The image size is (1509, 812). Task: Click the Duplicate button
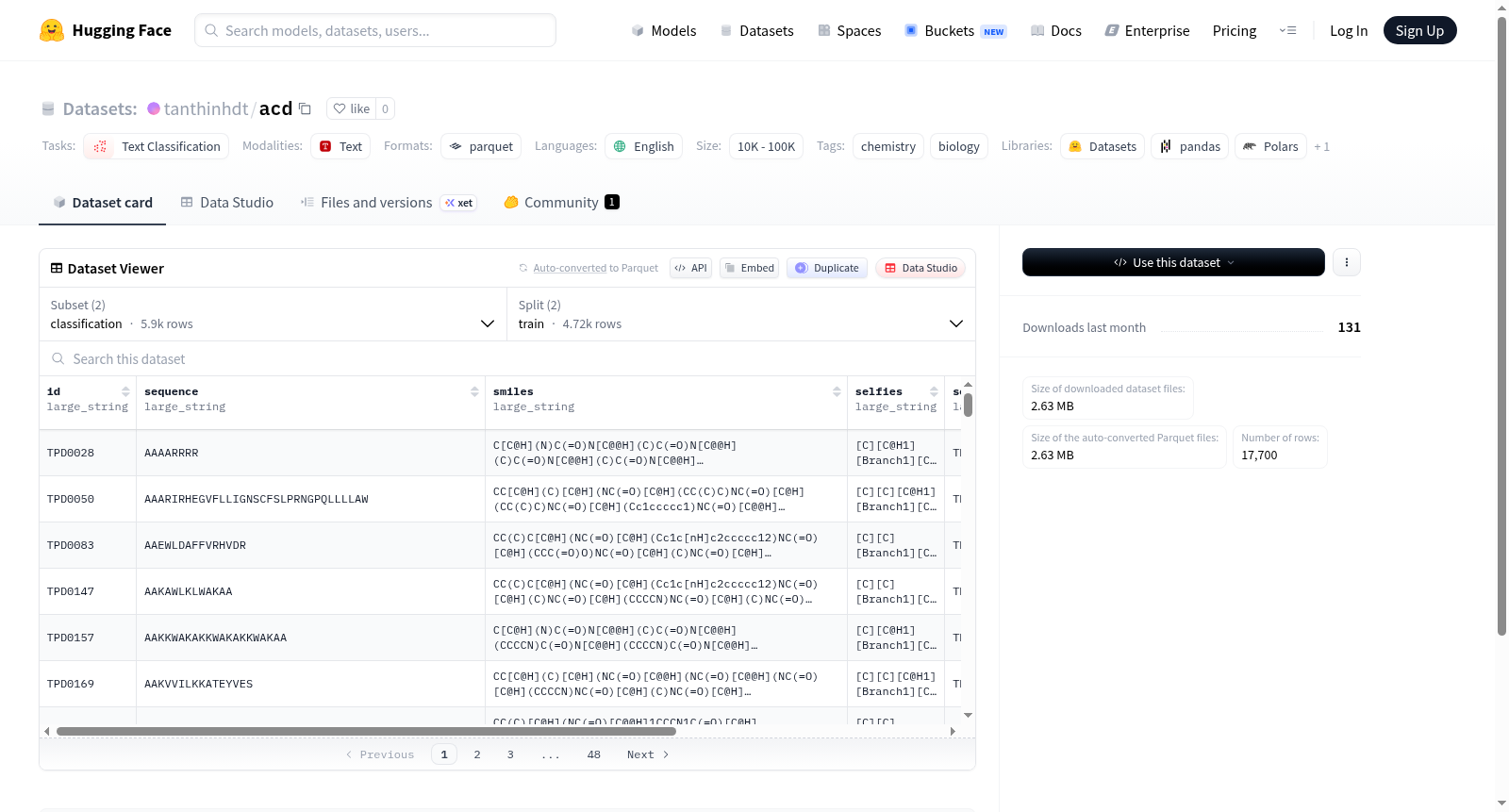point(827,268)
